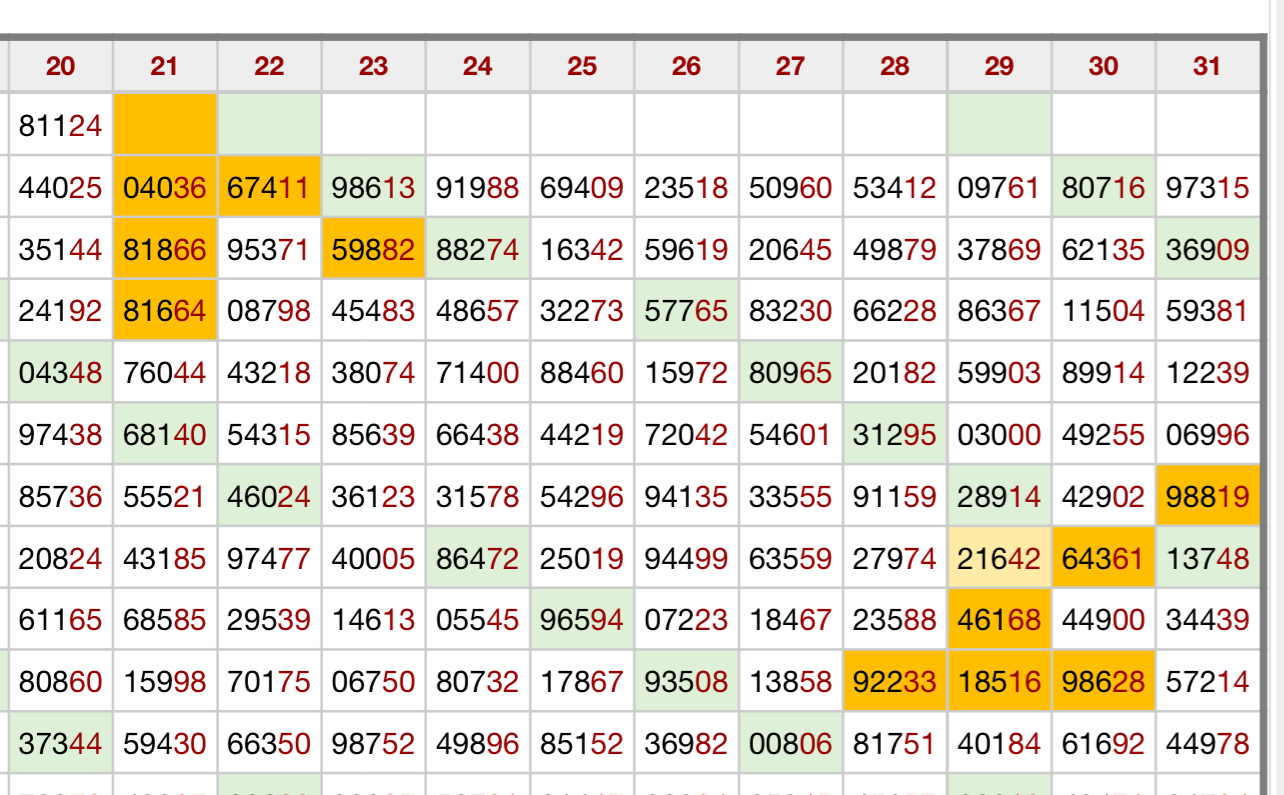
Task: Click the cell showing 71400
Action: tap(478, 372)
